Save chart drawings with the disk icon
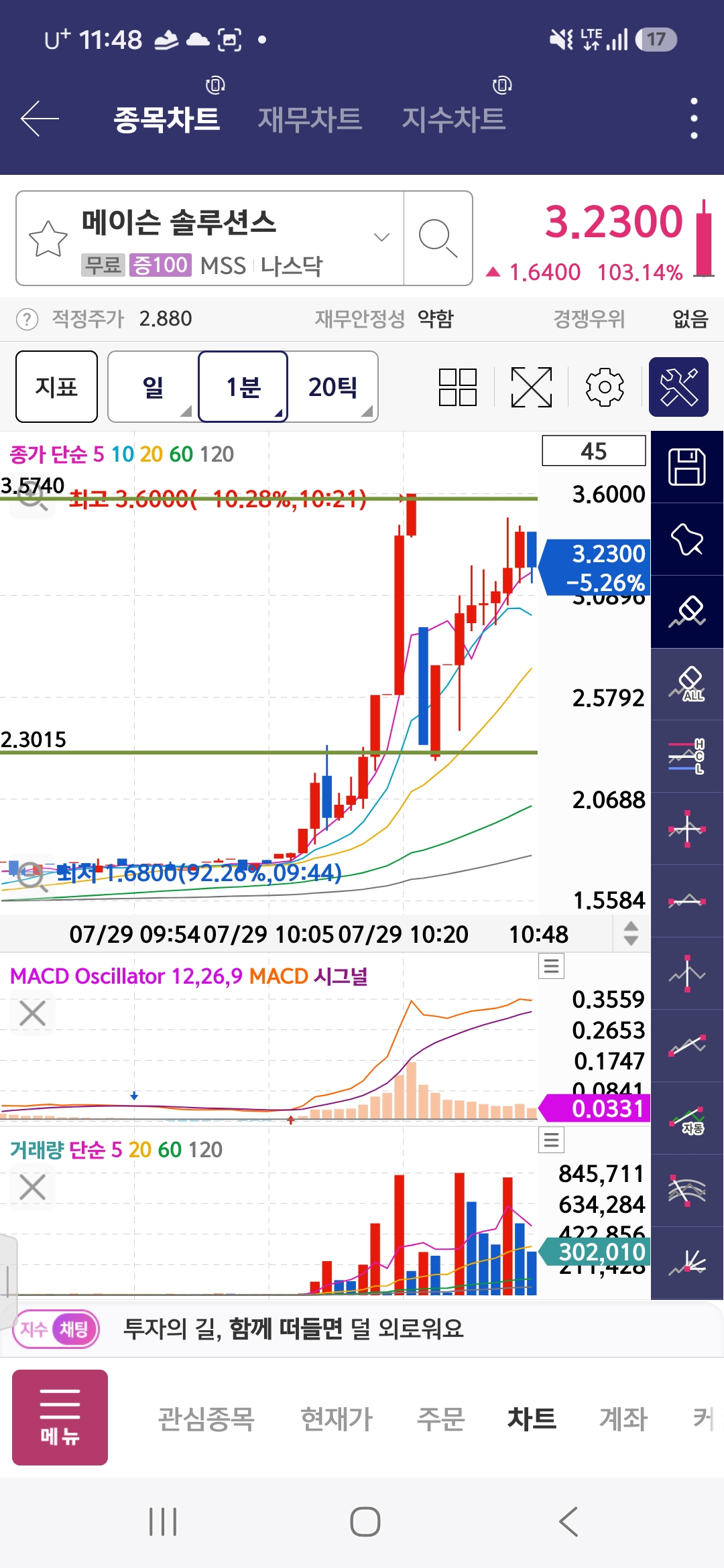The image size is (724, 1568). click(687, 467)
